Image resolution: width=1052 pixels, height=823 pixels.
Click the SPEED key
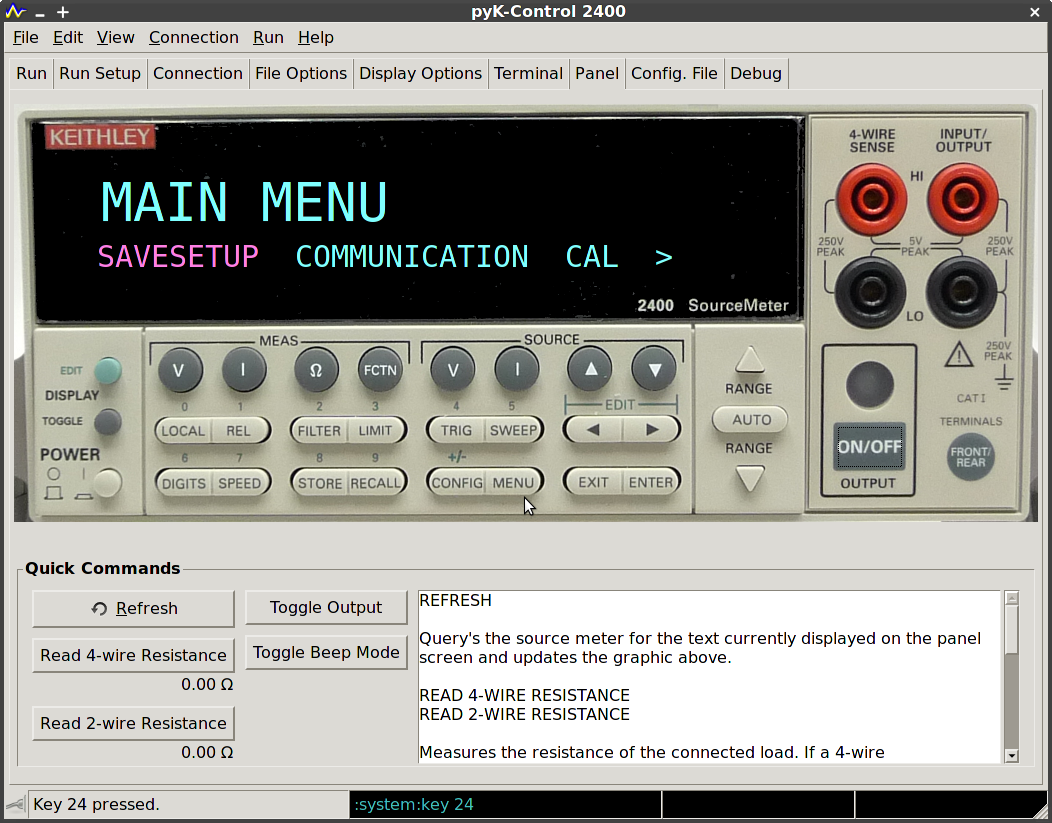(240, 483)
